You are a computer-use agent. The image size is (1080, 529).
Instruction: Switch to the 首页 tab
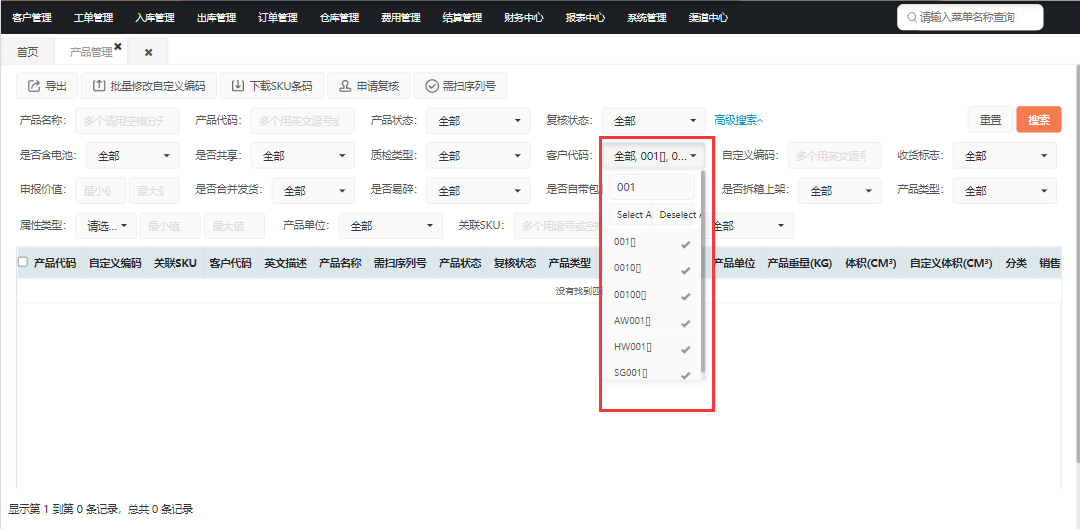tap(28, 52)
